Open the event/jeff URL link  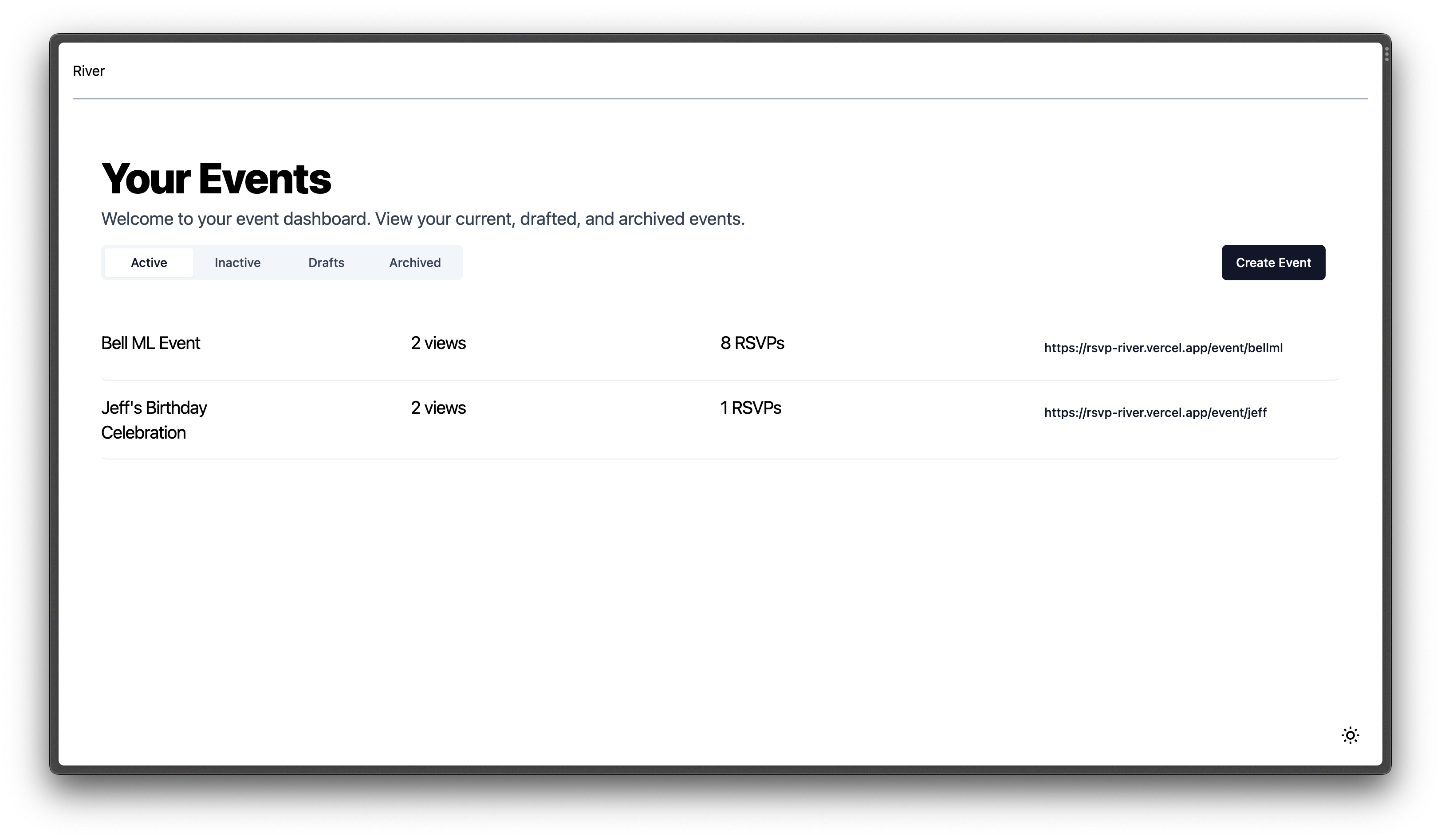coord(1155,412)
